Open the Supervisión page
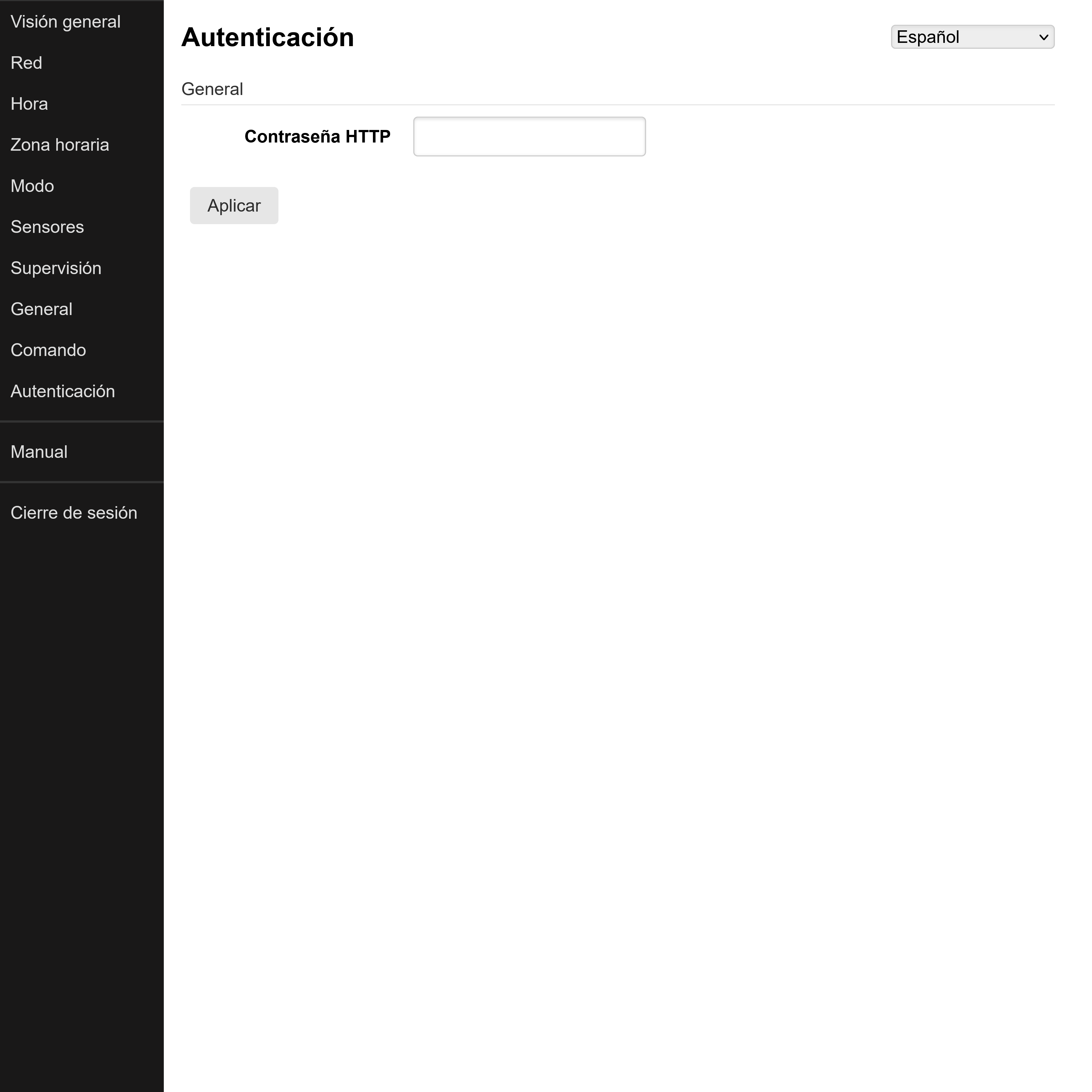The height and width of the screenshot is (1092, 1092). [x=56, y=268]
